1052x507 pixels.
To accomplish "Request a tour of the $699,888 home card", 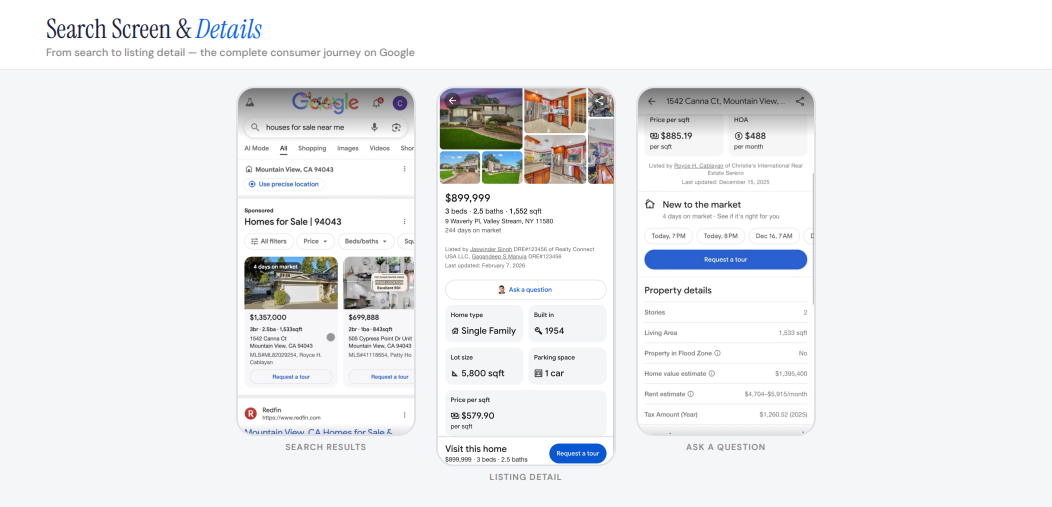I will pos(381,377).
